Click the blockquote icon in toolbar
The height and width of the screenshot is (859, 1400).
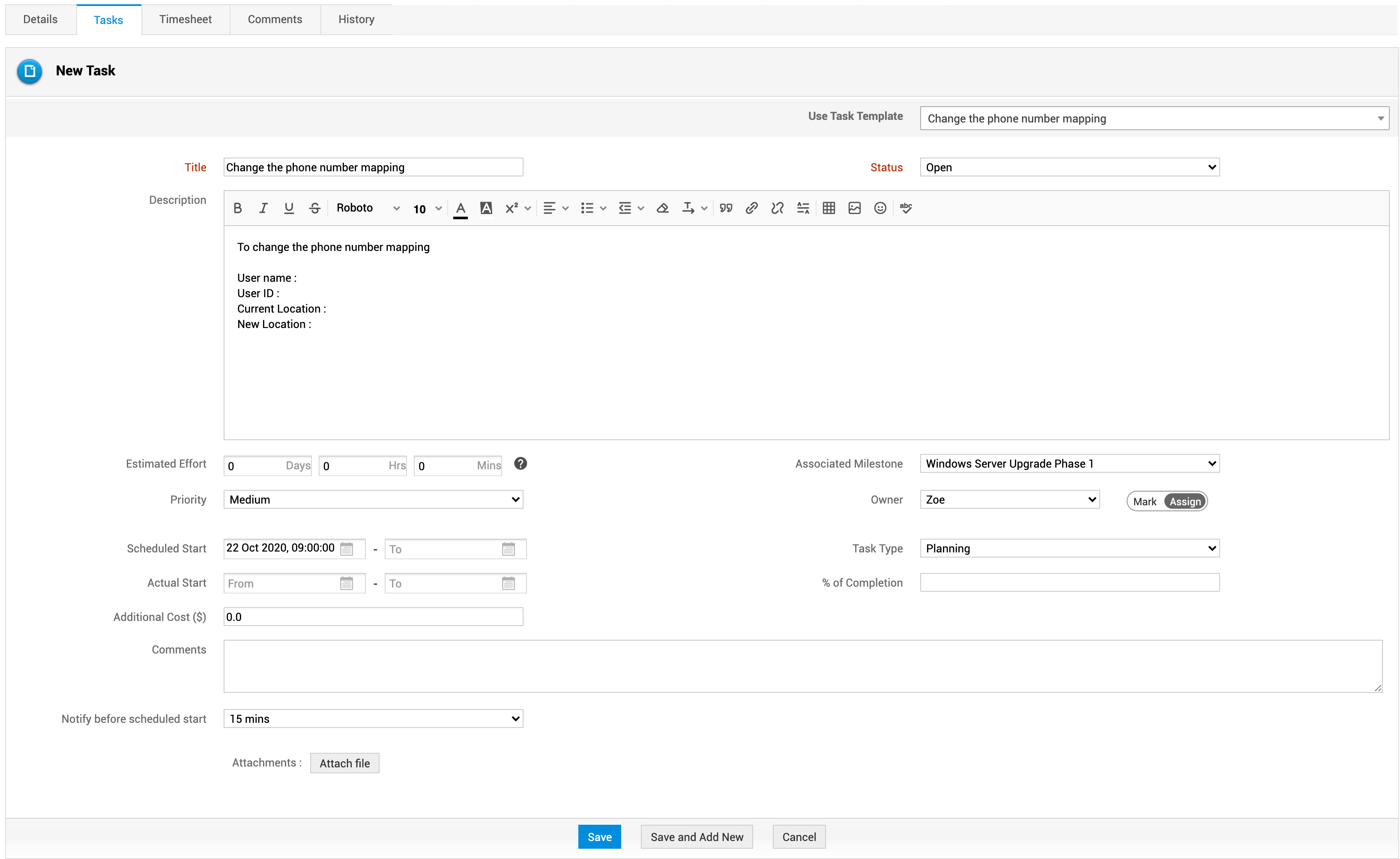(x=726, y=209)
